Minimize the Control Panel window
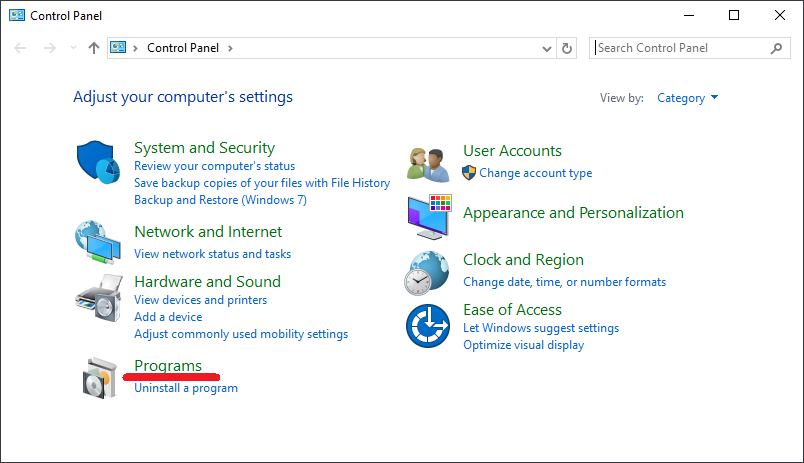 [x=689, y=15]
